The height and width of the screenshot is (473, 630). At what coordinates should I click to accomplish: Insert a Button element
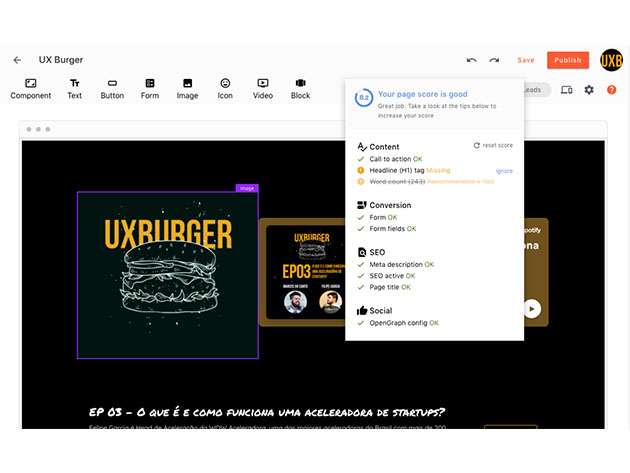(112, 89)
